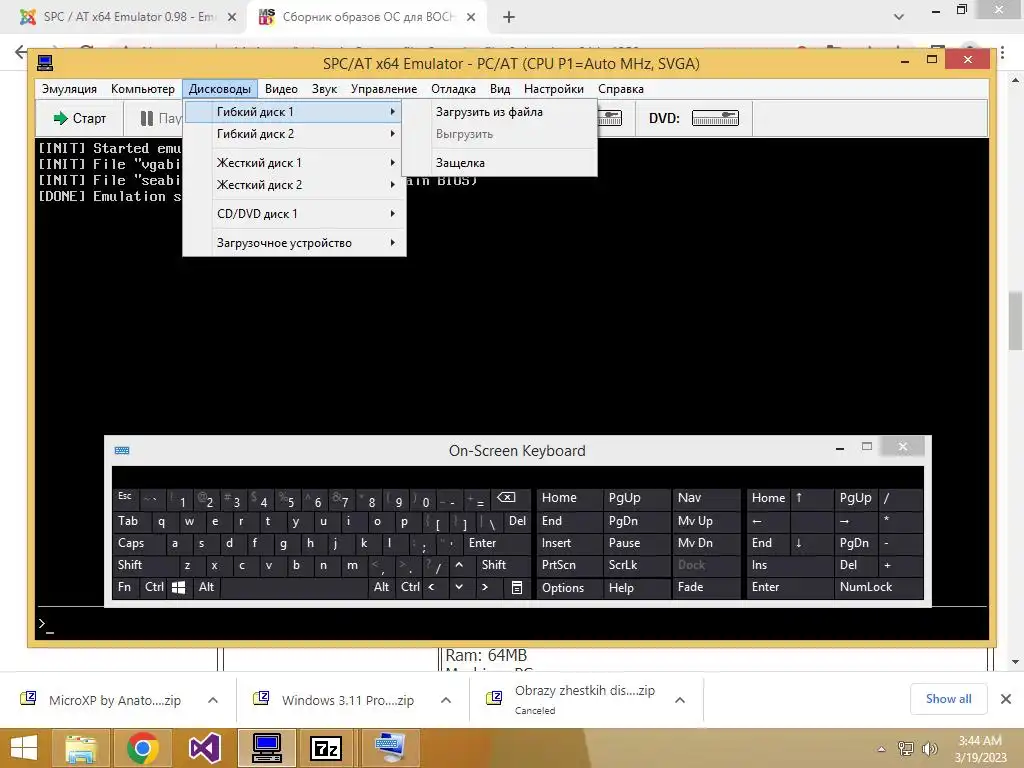Select Защелка menu entry
The image size is (1024, 768).
coord(500,163)
